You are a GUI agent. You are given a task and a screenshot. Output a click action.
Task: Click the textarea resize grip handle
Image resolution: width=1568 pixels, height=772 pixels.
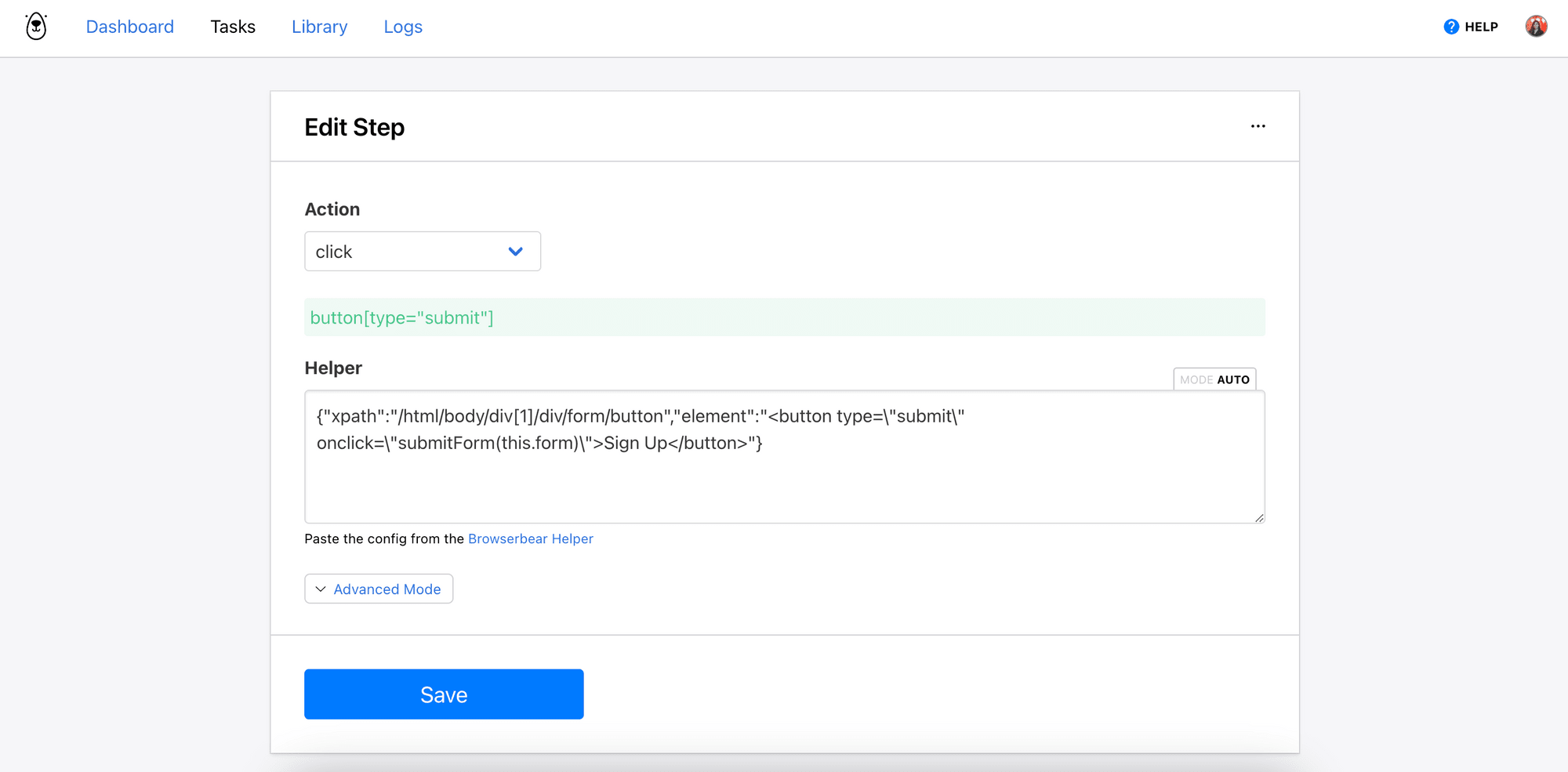coord(1260,517)
